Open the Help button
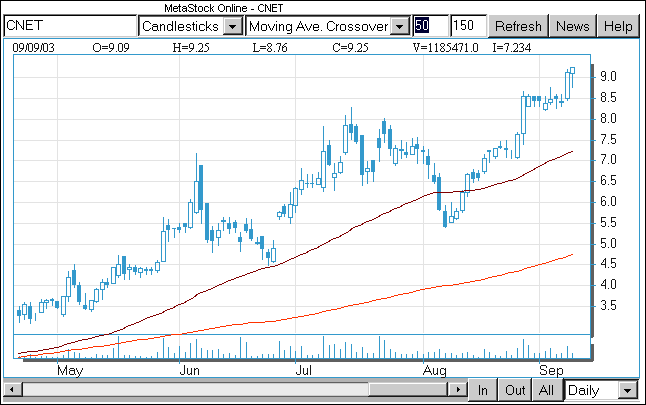The width and height of the screenshot is (646, 405). point(618,26)
